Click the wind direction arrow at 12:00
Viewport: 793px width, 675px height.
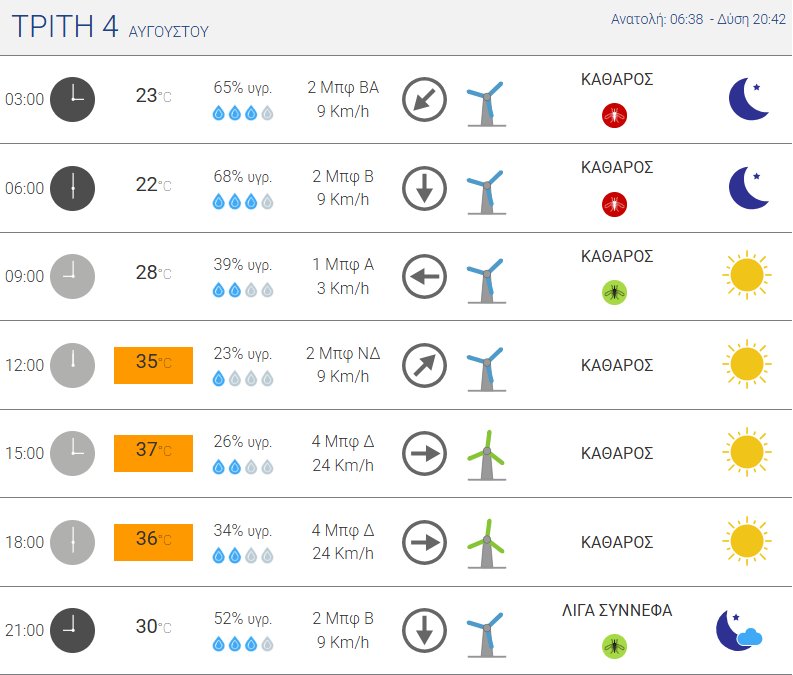(424, 365)
